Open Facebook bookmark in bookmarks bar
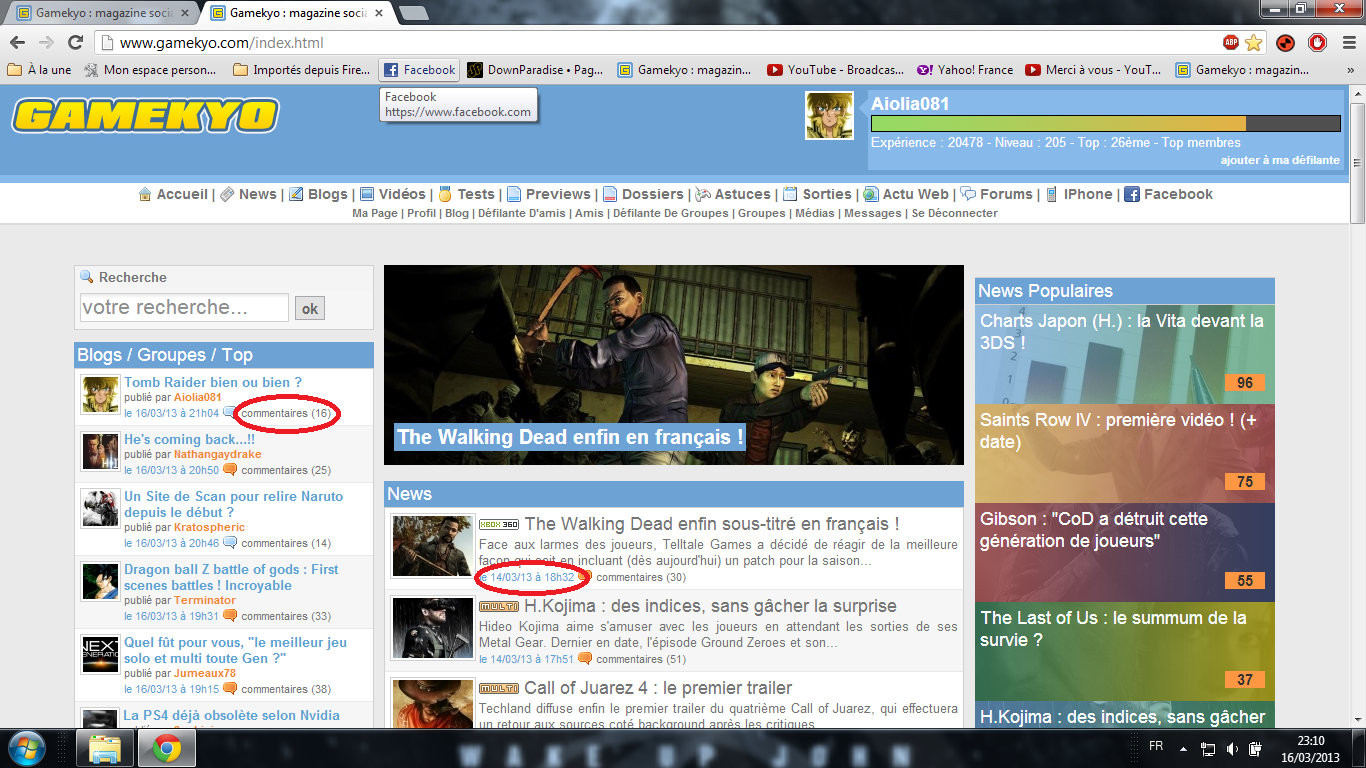The width and height of the screenshot is (1366, 768). pos(420,70)
